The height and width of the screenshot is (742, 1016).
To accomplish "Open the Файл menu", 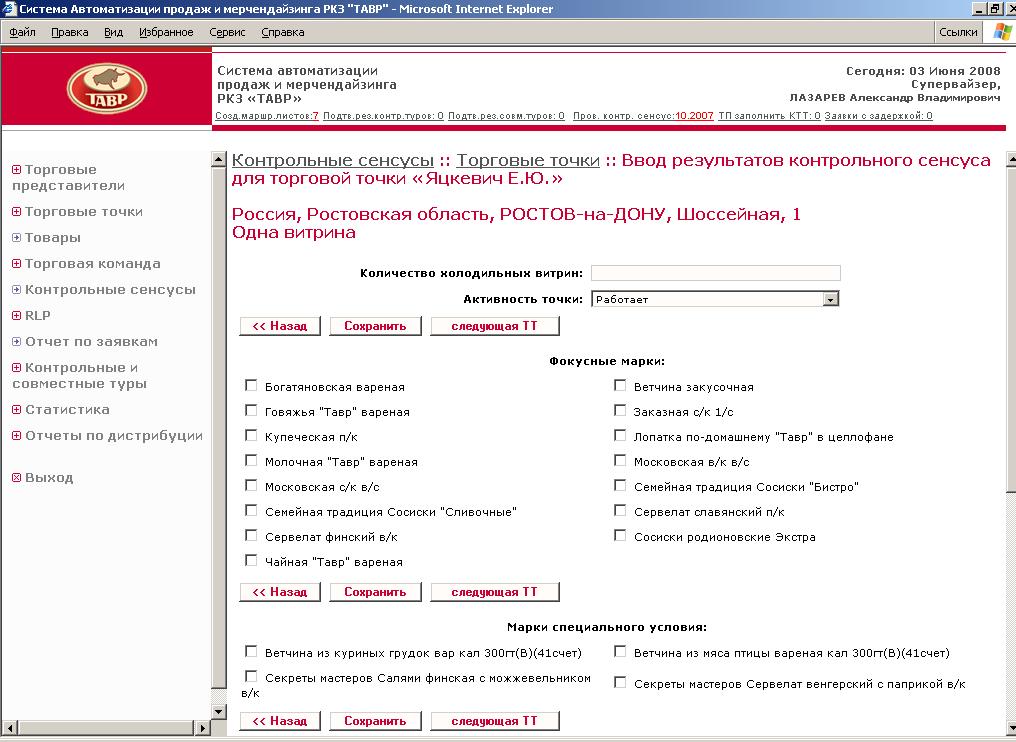I will click(22, 32).
